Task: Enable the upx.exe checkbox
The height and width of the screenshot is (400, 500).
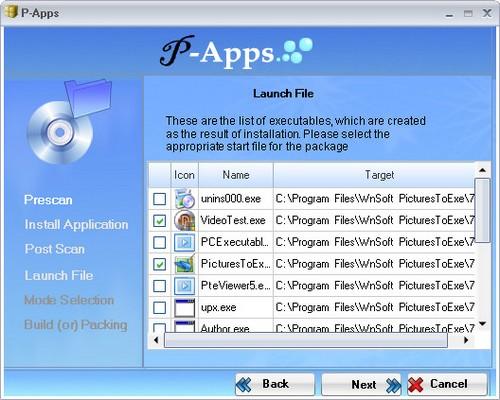Action: point(159,307)
